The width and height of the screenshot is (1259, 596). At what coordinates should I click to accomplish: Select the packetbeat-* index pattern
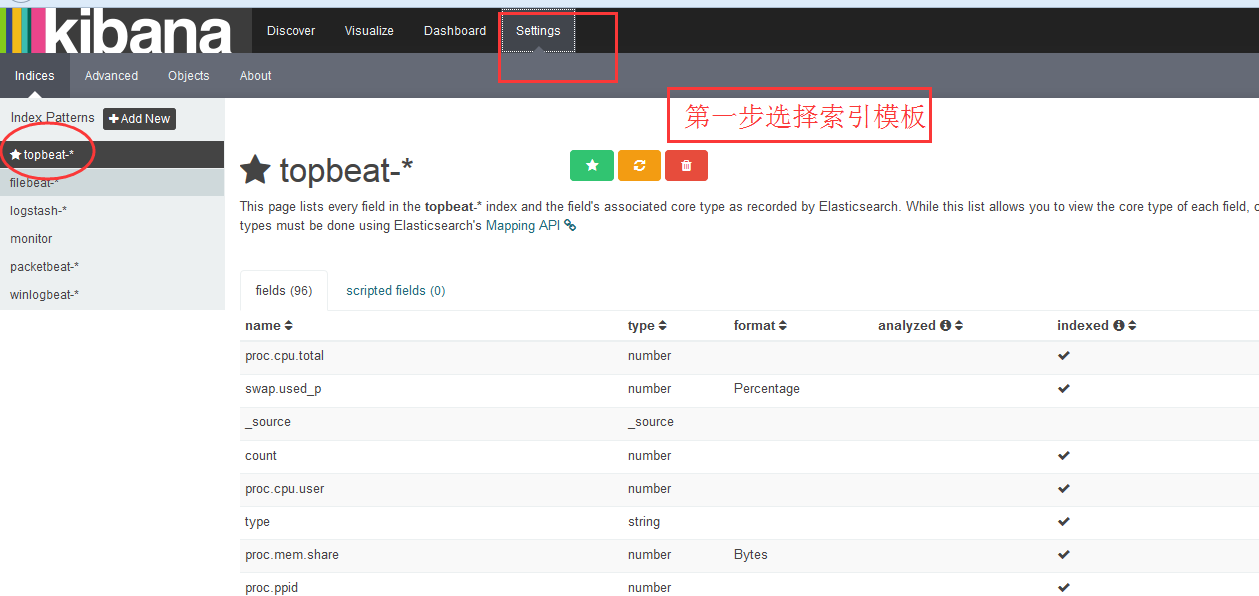click(x=112, y=267)
